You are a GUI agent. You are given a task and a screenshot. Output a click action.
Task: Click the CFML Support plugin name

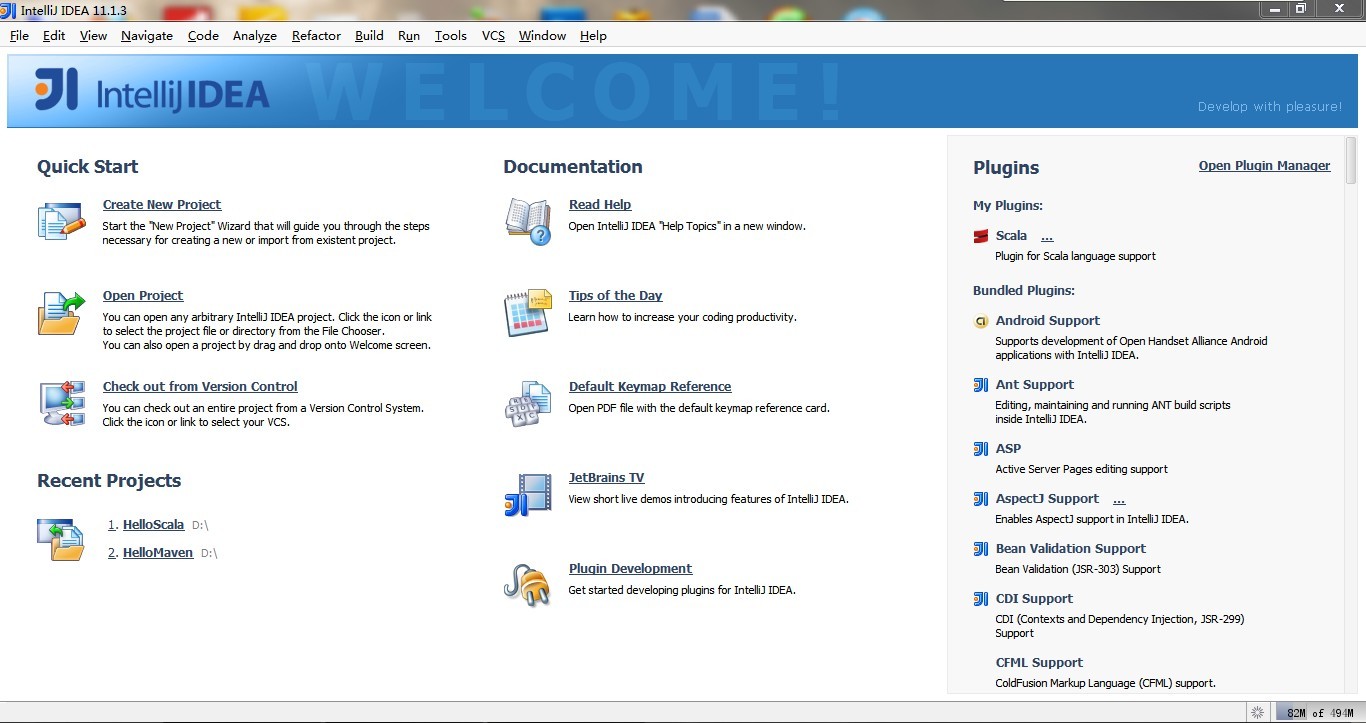click(1039, 663)
